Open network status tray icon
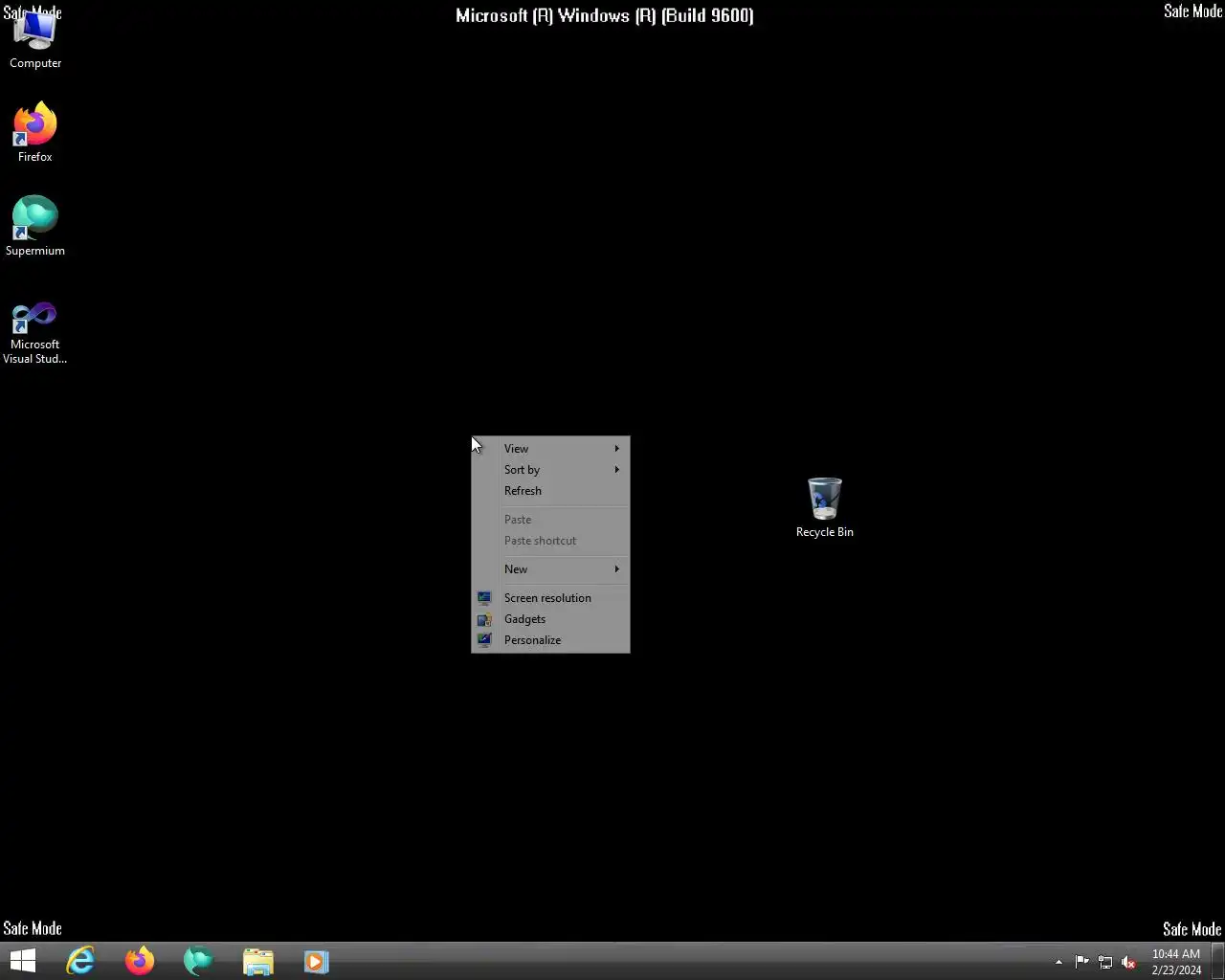This screenshot has height=980, width=1225. (x=1105, y=962)
